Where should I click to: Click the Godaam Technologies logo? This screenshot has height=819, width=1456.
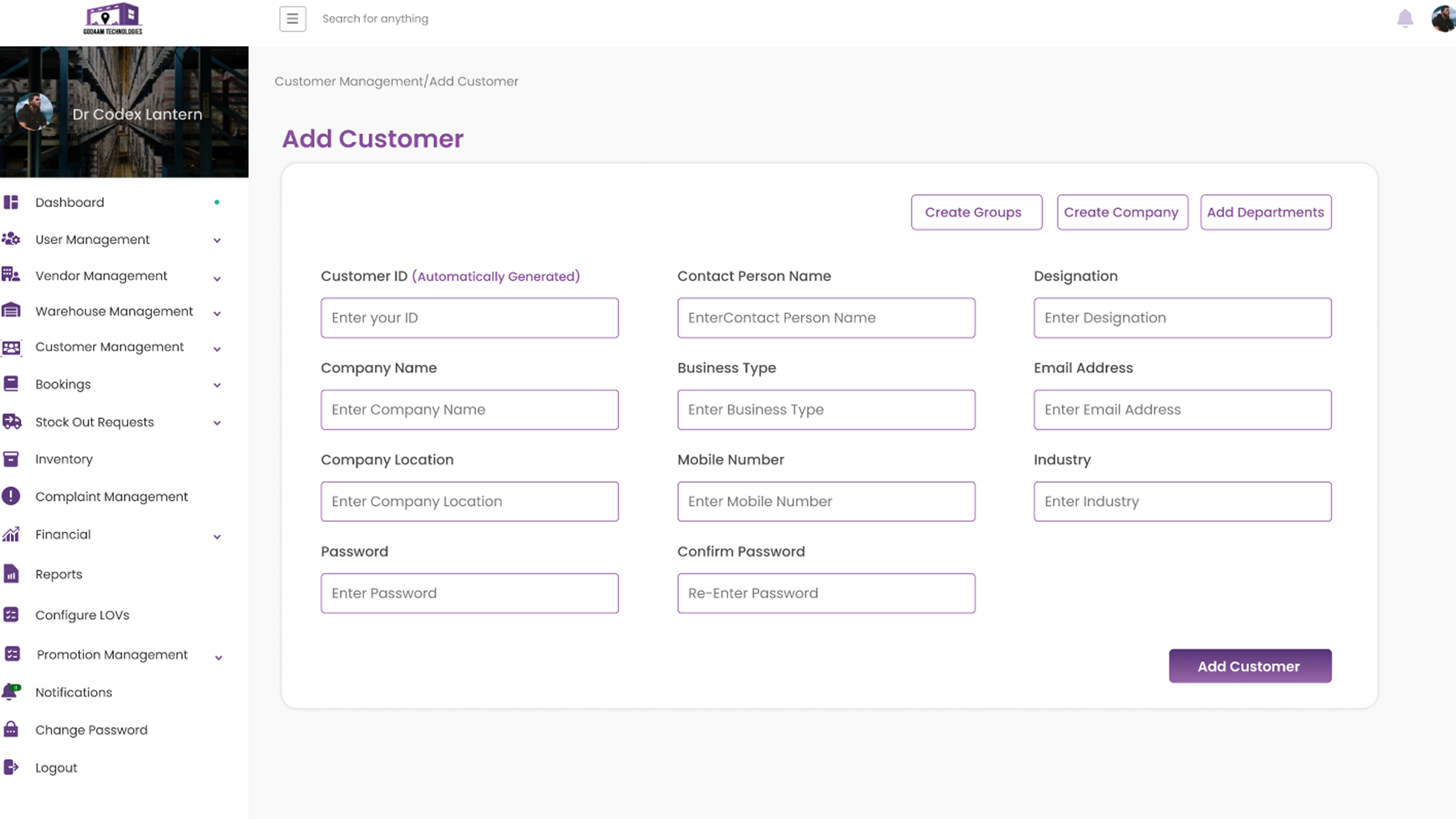click(113, 19)
